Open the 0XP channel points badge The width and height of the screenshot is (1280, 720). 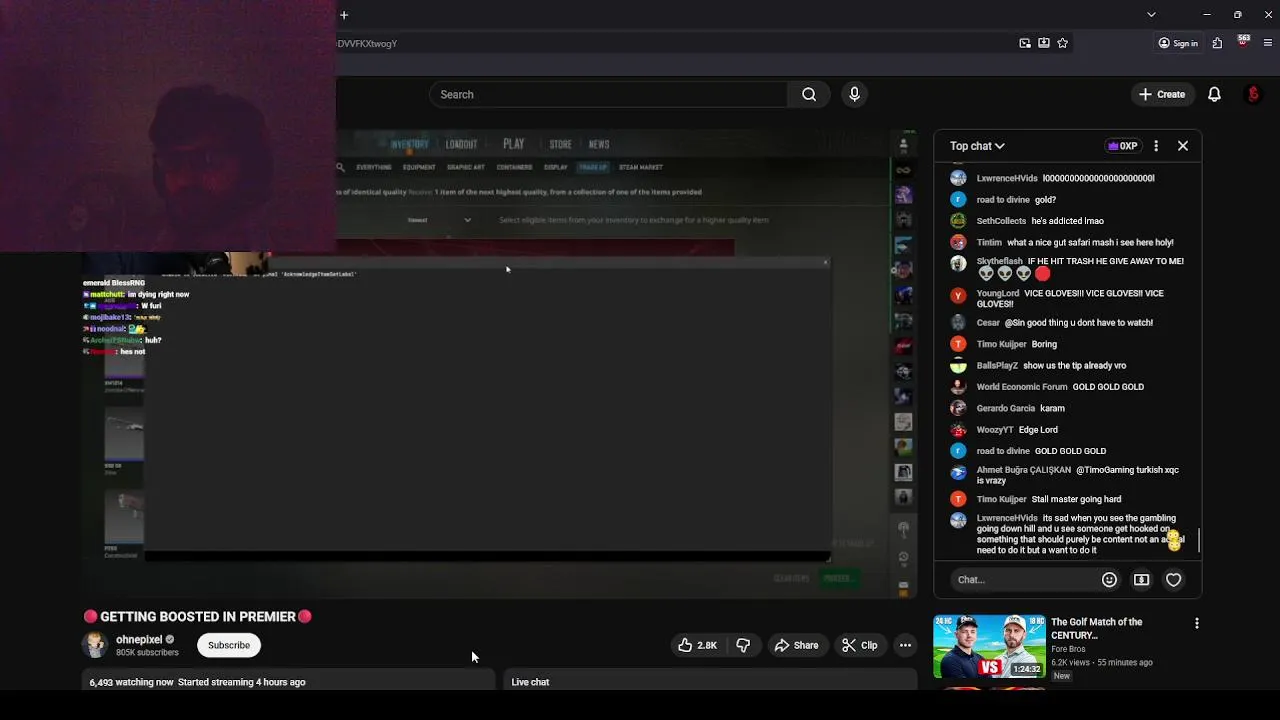point(1122,146)
